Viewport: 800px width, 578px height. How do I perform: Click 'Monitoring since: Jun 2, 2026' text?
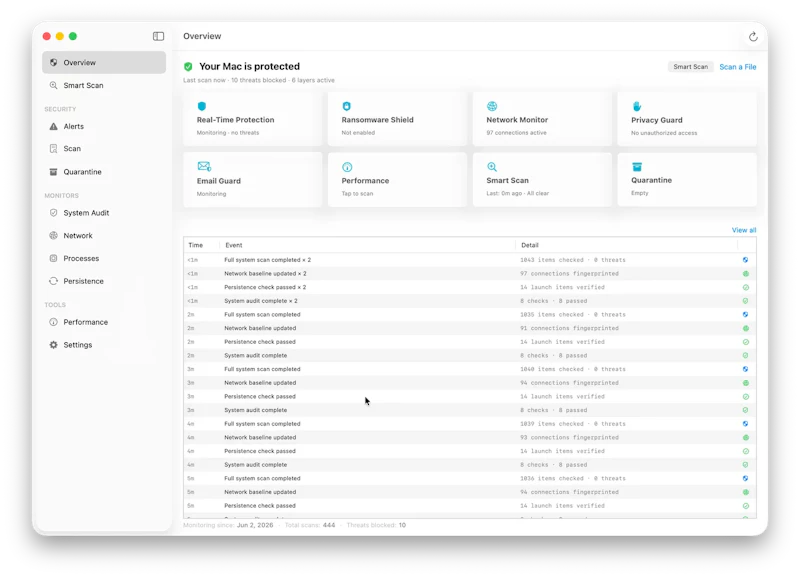pos(228,525)
